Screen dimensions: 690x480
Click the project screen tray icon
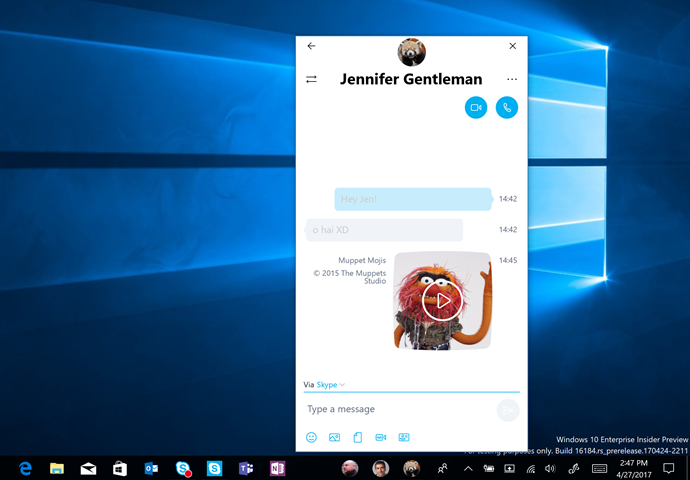point(510,469)
